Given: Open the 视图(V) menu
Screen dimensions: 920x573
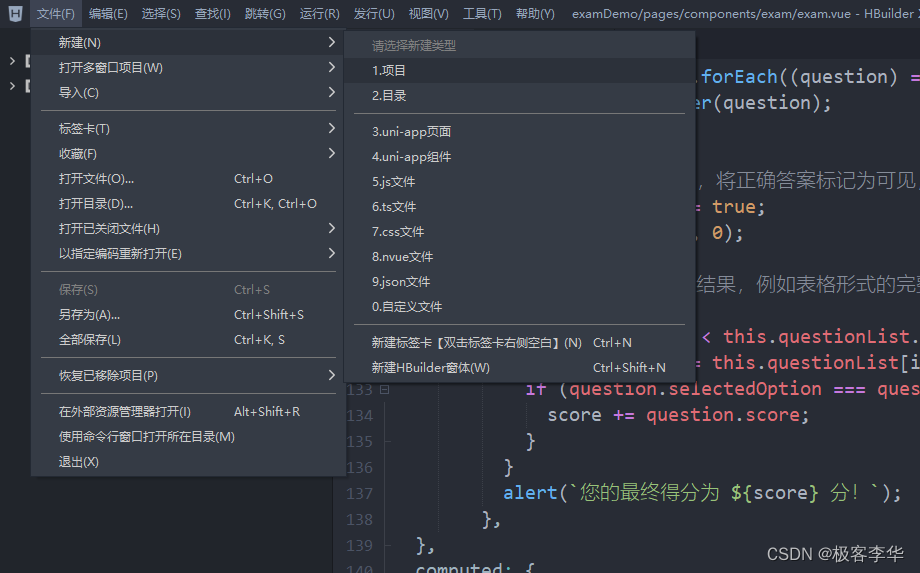Looking at the screenshot, I should click(x=428, y=13).
